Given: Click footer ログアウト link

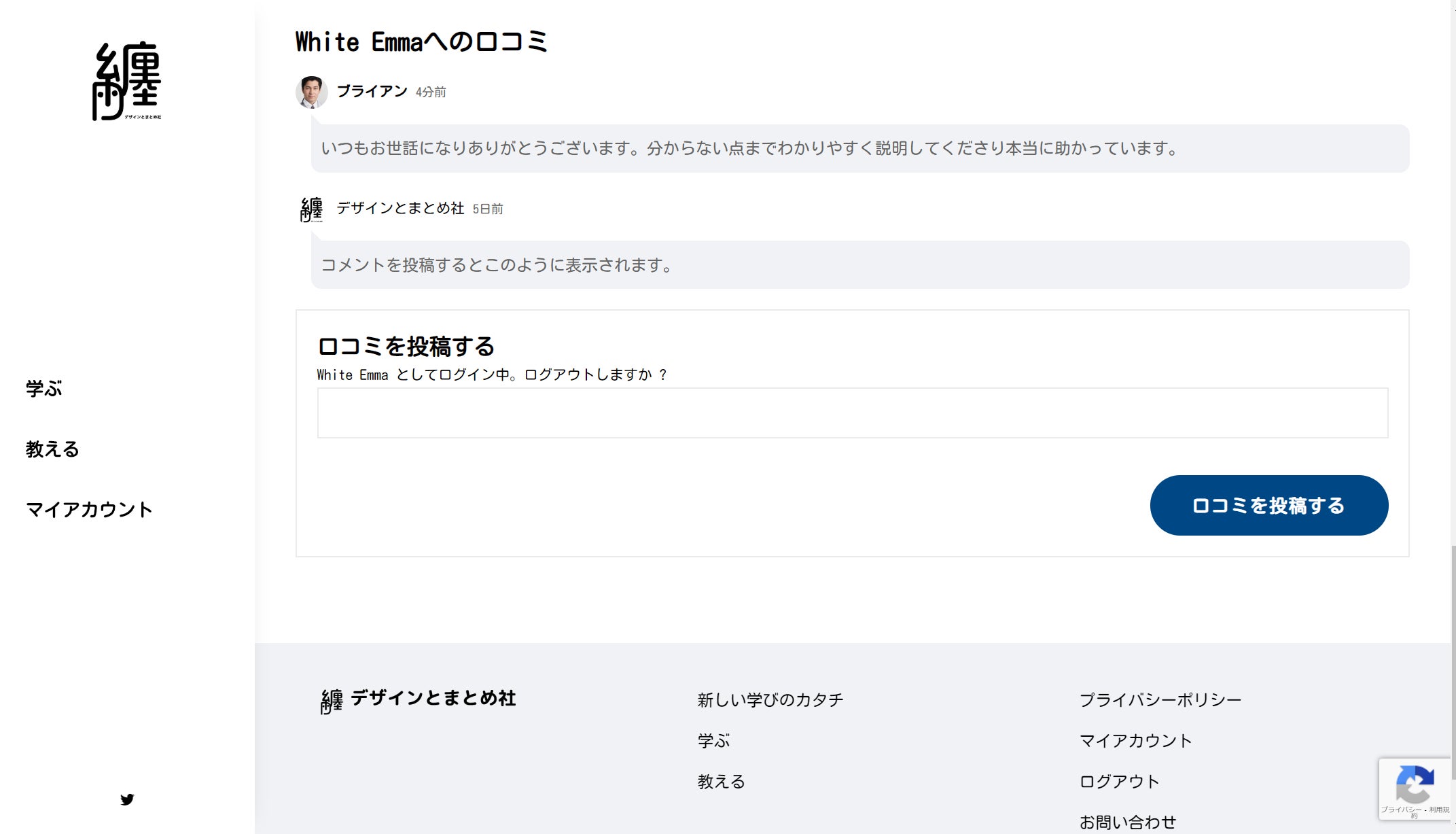Looking at the screenshot, I should [1119, 782].
